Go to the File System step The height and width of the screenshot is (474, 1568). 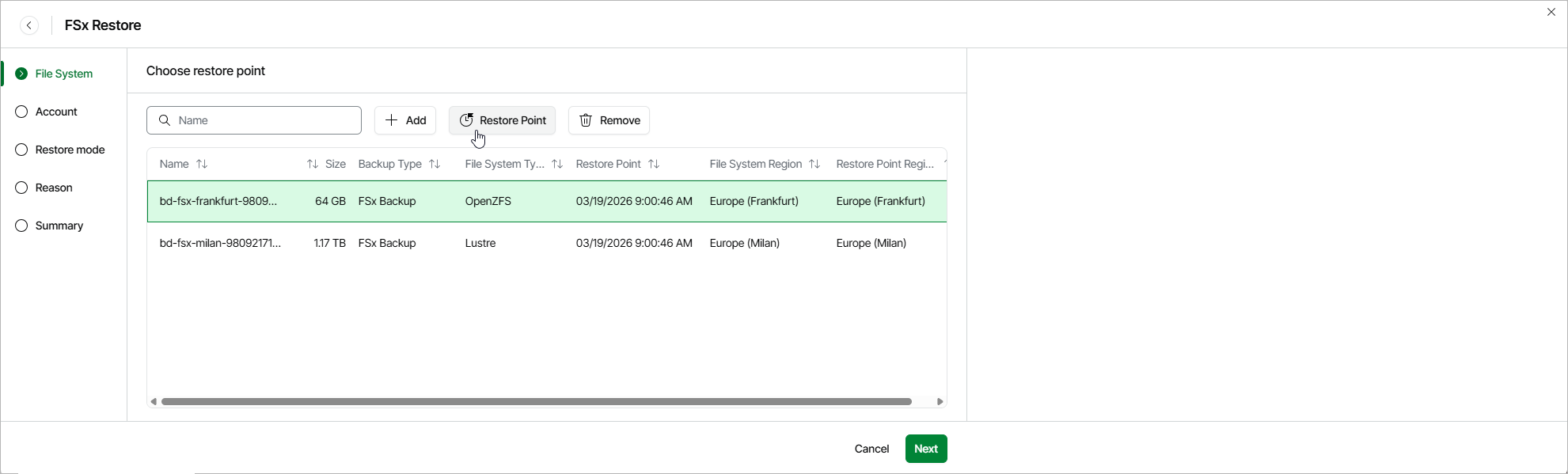click(63, 74)
